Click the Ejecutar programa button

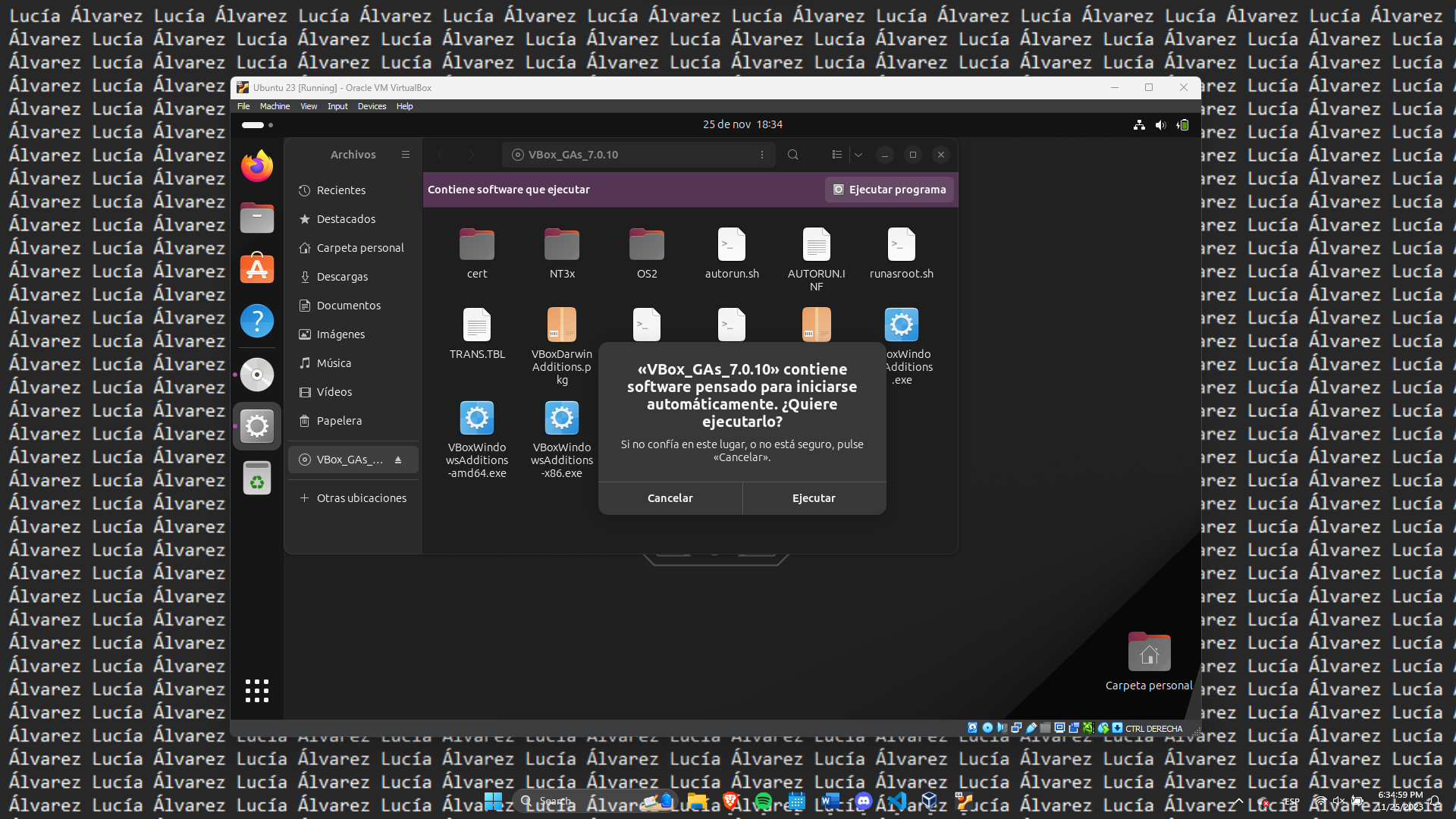click(890, 190)
